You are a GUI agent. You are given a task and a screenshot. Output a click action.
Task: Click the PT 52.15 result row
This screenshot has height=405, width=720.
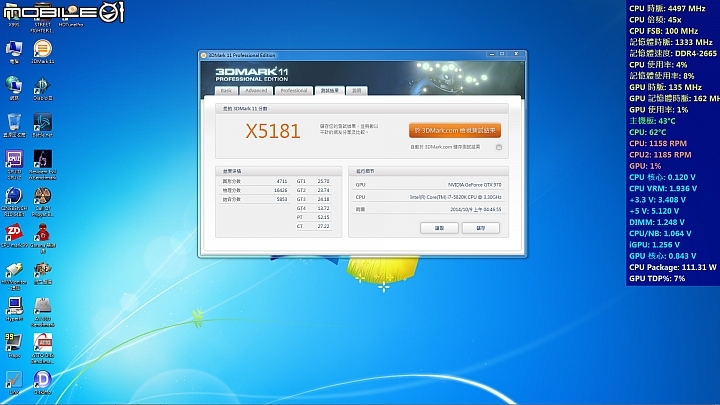coord(313,217)
